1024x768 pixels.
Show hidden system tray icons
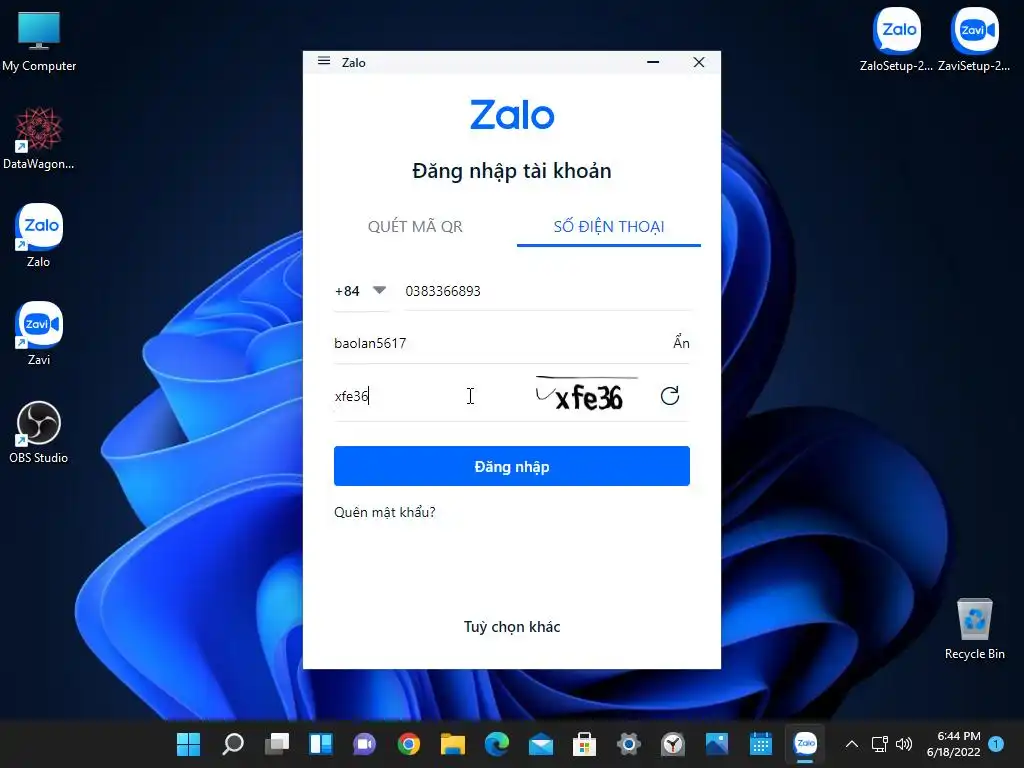(x=852, y=744)
